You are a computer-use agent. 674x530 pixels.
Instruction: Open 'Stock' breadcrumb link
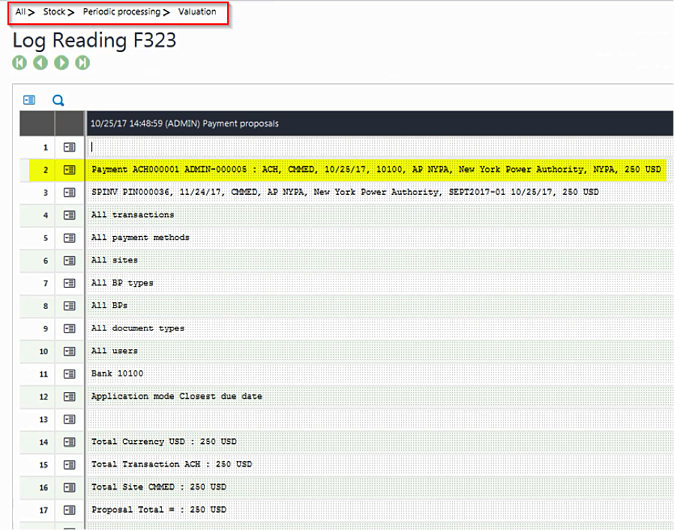(54, 12)
